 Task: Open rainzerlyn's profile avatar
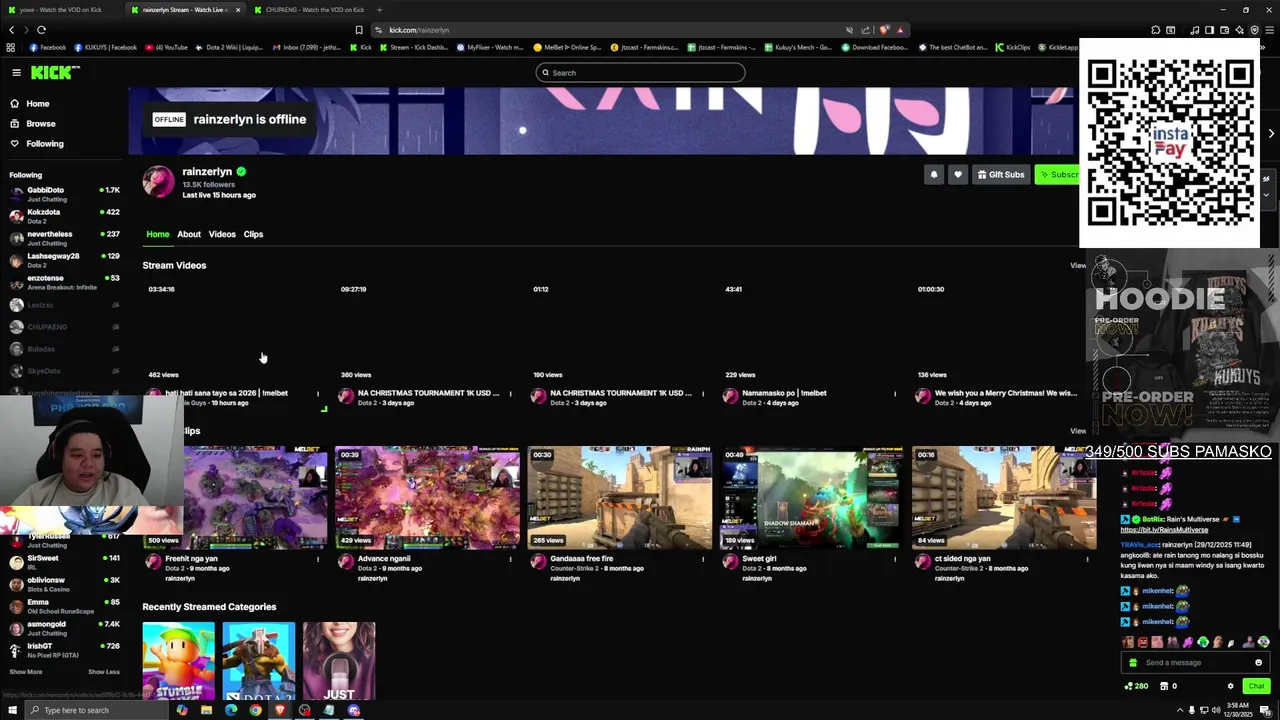[x=158, y=181]
